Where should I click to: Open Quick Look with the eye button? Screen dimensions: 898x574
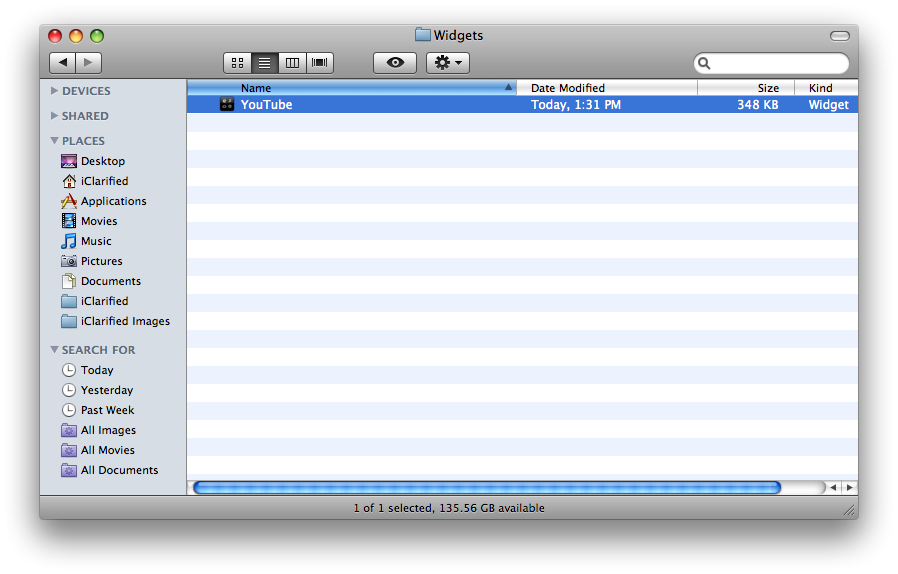tap(395, 62)
